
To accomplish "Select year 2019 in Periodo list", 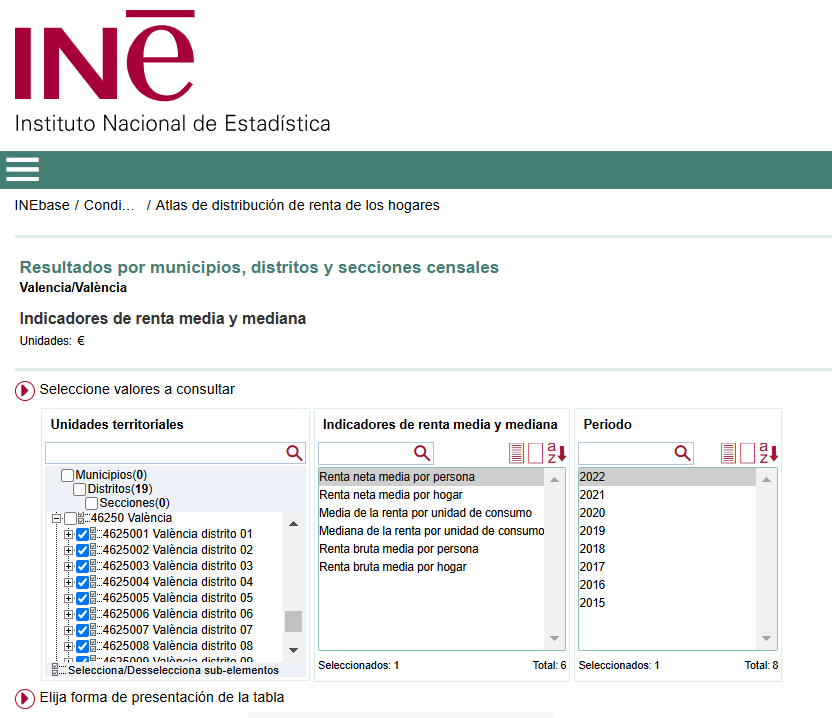I will 592,531.
